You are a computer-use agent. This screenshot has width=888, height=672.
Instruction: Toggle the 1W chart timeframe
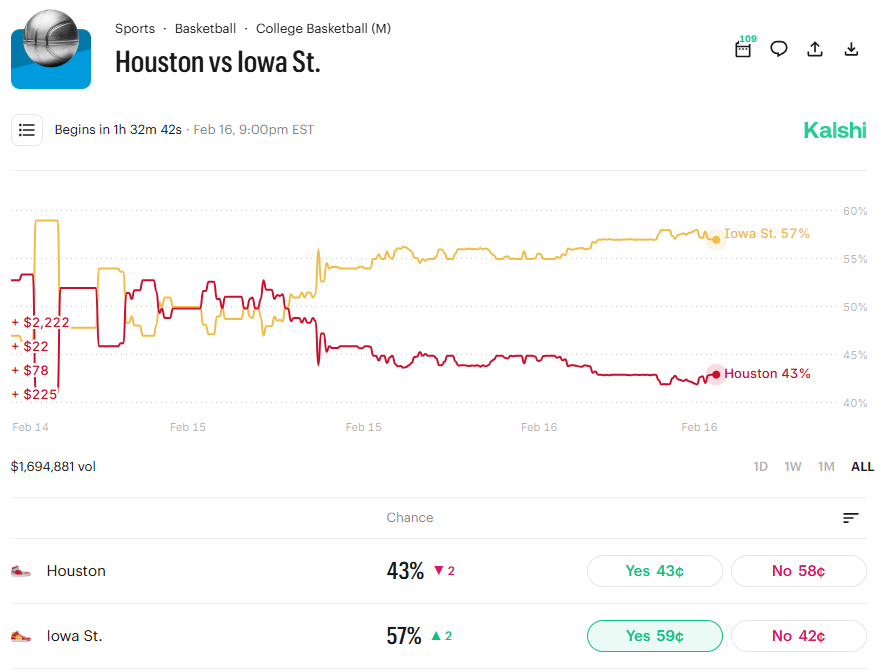click(x=793, y=466)
